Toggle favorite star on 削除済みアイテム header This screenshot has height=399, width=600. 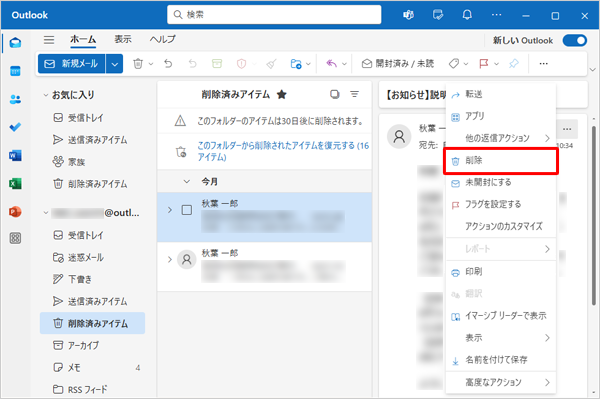click(x=282, y=94)
